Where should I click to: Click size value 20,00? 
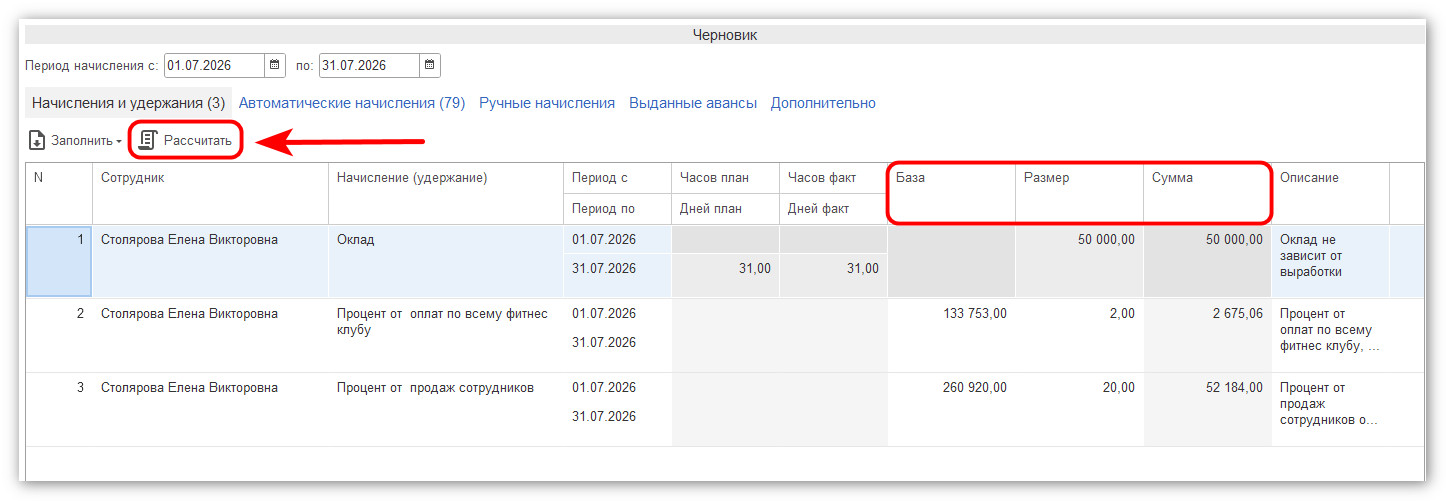1079,409
